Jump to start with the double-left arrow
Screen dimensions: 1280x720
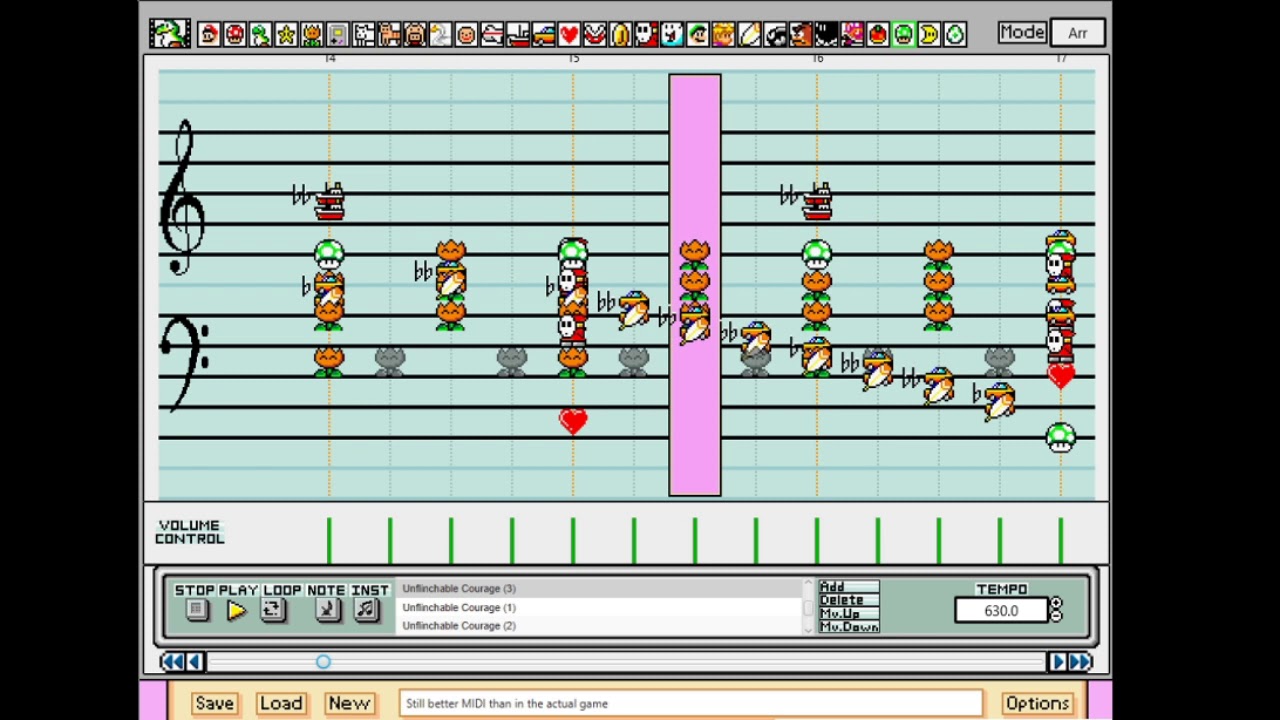172,661
